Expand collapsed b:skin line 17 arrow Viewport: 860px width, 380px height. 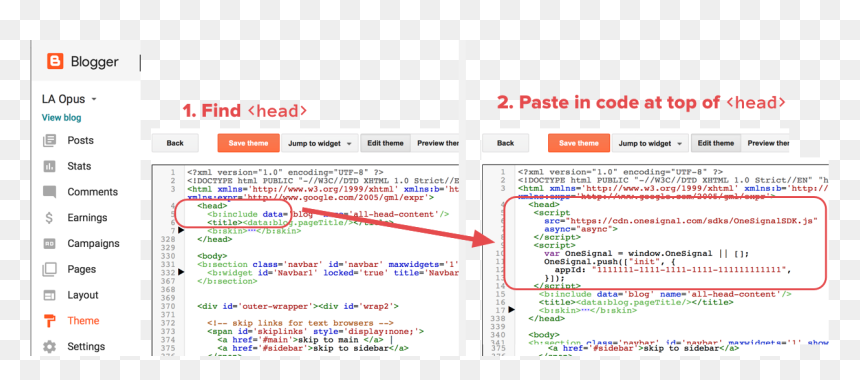pos(512,310)
